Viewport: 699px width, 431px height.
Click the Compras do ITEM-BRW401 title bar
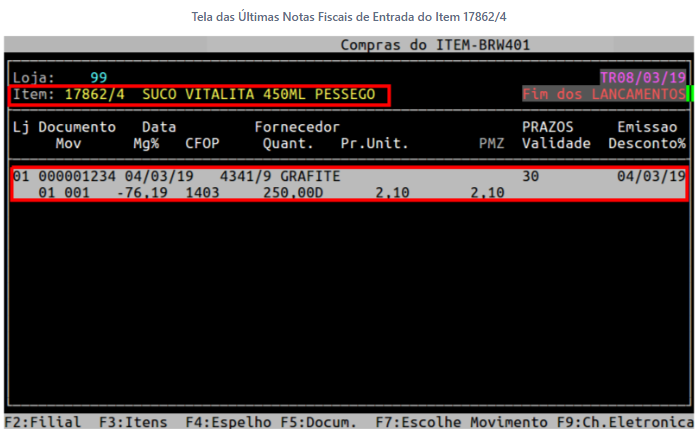[x=435, y=45]
